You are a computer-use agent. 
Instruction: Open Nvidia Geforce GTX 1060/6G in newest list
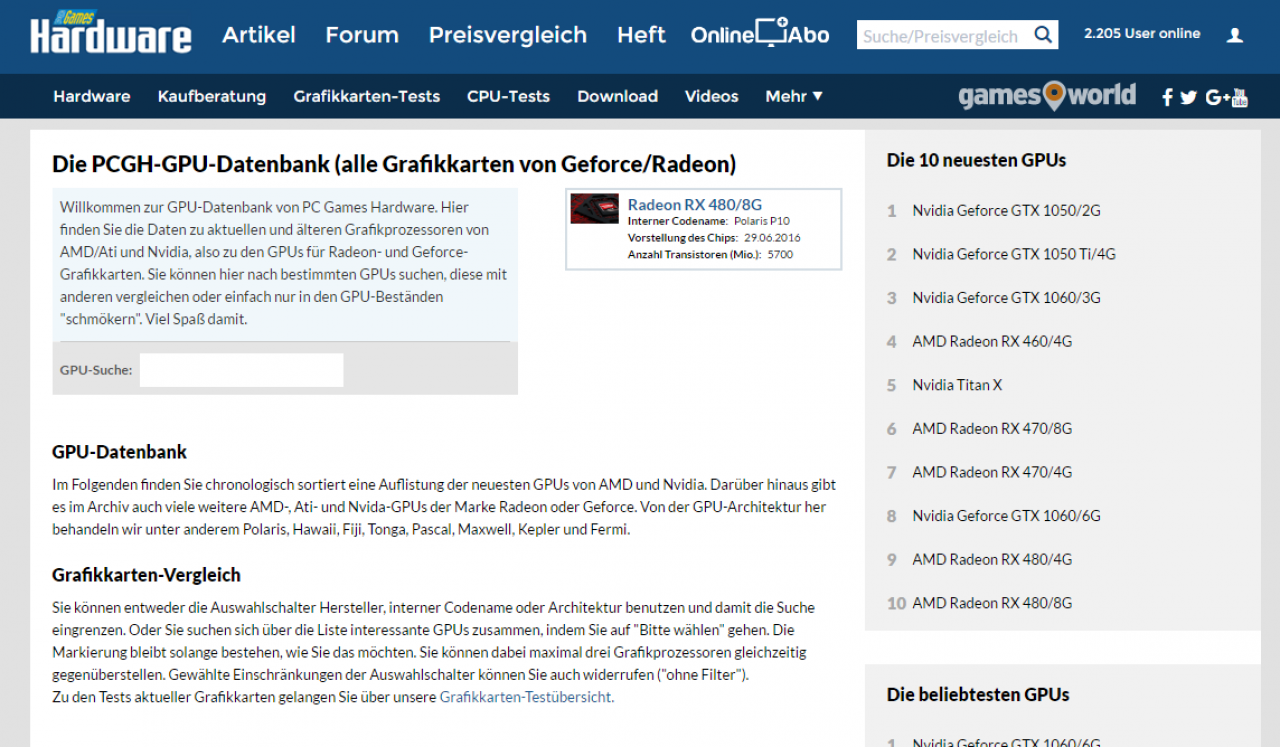(1006, 516)
